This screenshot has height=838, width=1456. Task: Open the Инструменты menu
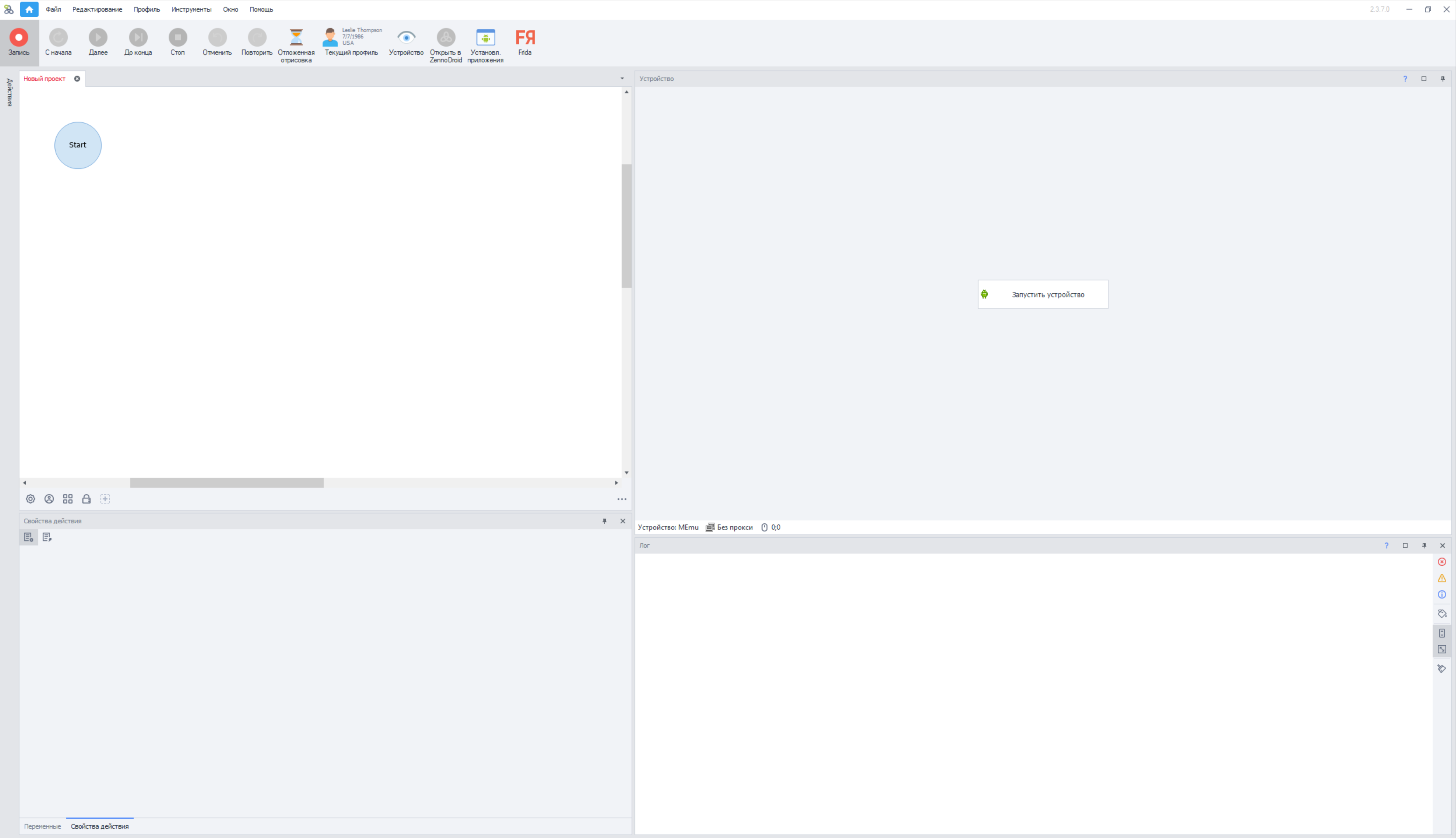click(191, 9)
